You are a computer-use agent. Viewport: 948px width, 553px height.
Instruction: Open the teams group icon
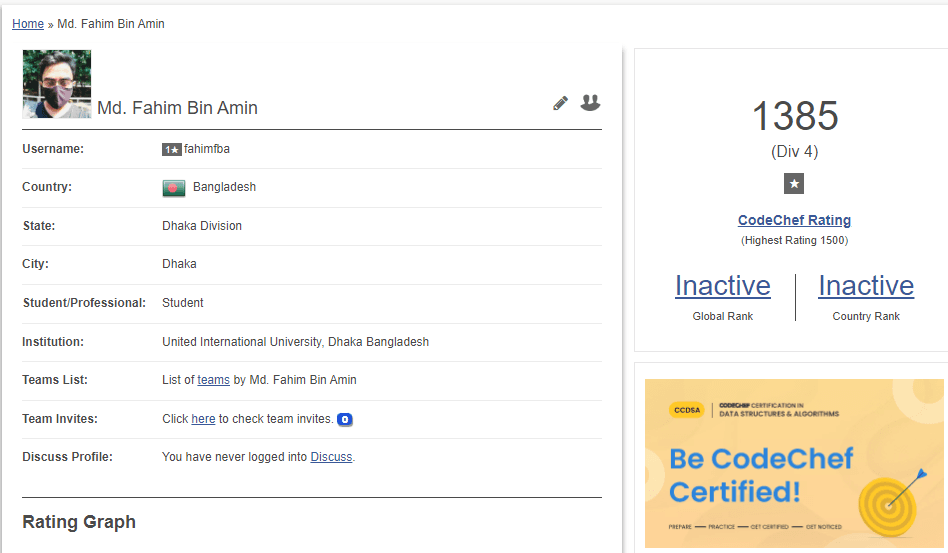tap(590, 103)
